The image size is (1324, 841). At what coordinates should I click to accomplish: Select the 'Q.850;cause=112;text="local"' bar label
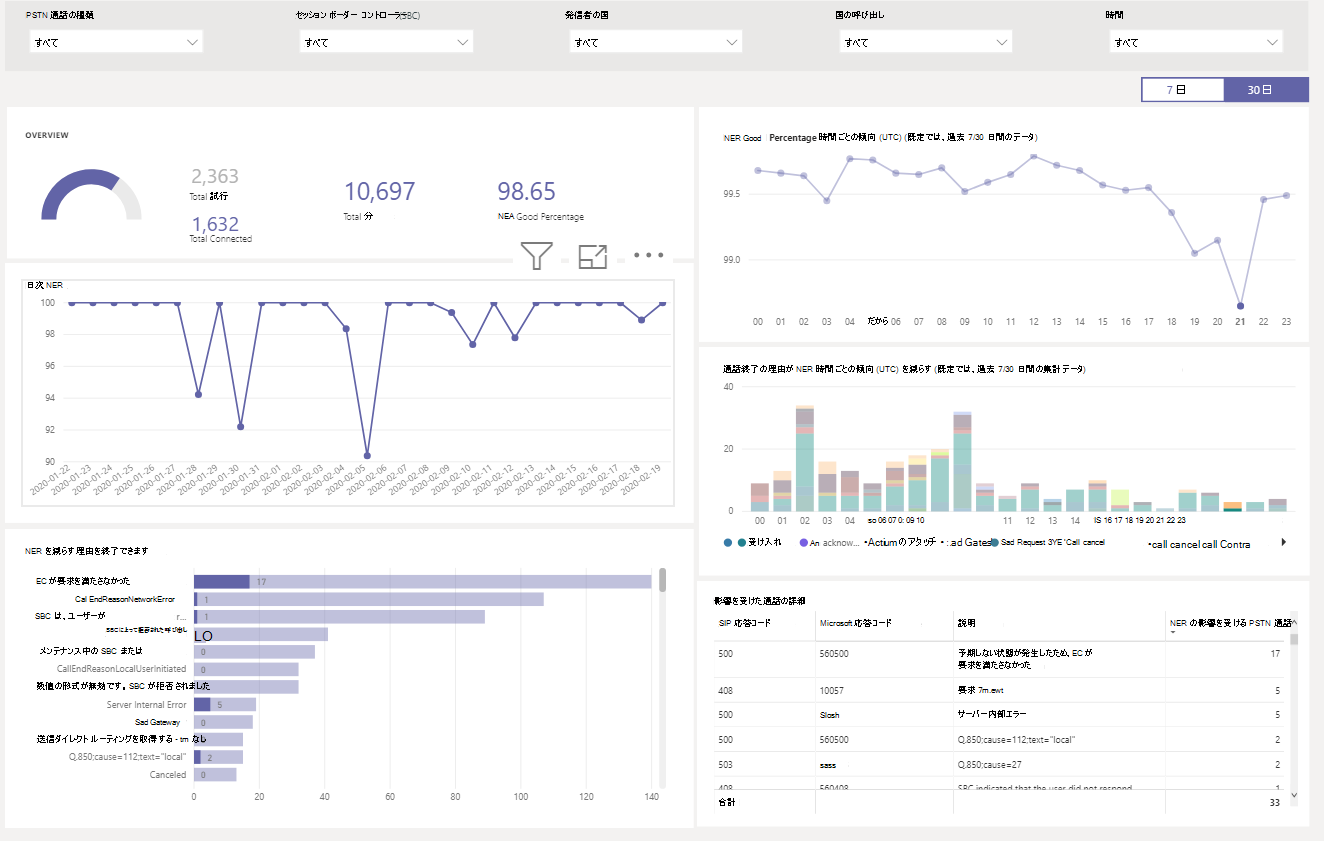tap(127, 757)
